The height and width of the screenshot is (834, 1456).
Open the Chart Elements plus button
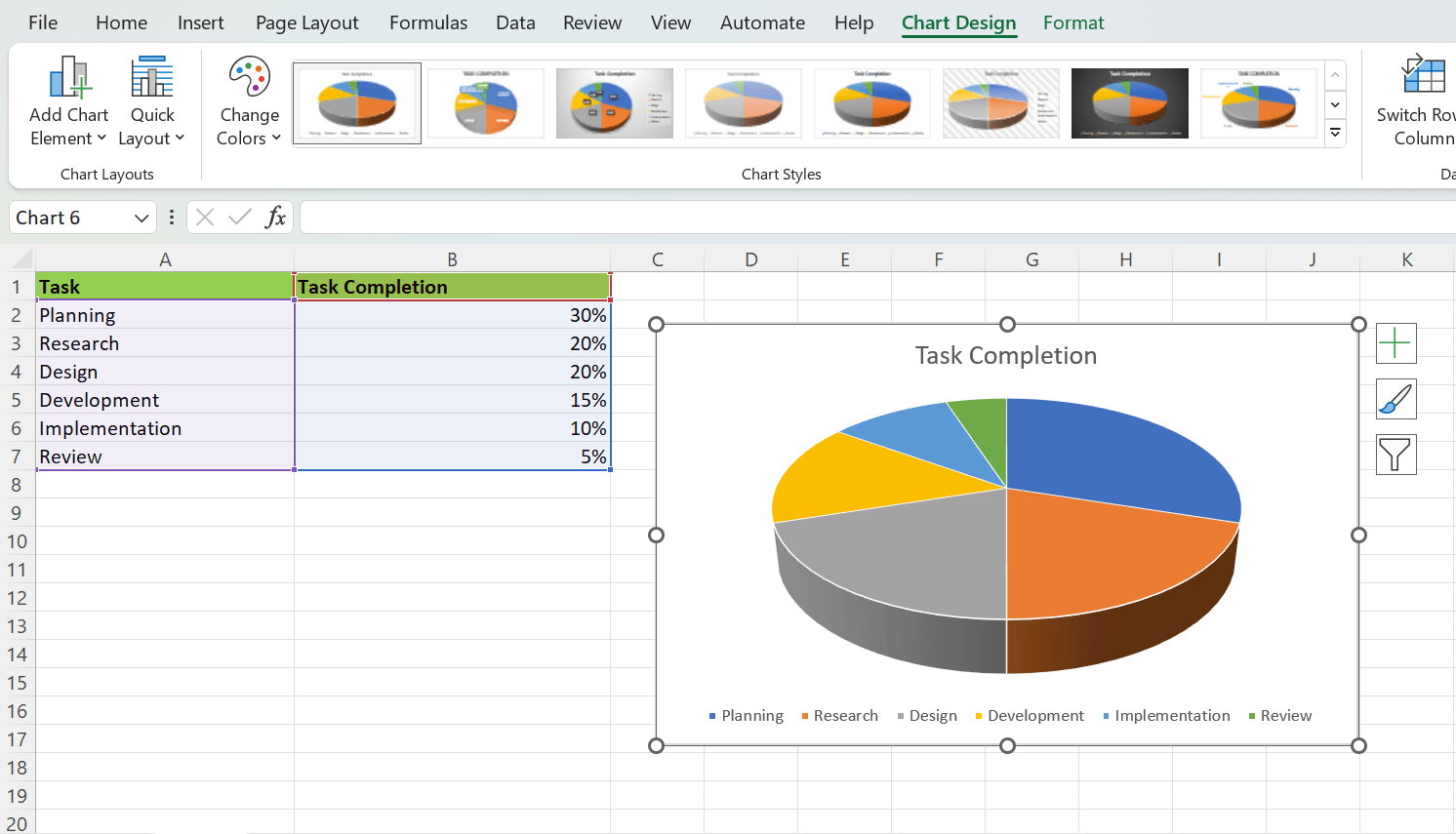1395,343
